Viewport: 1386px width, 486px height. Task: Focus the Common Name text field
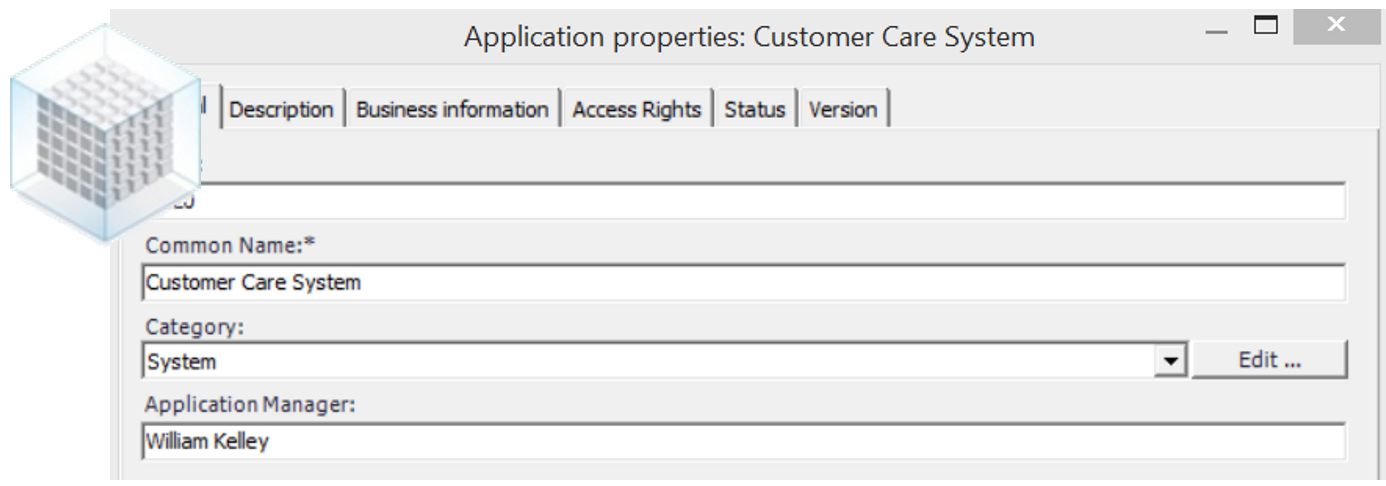742,283
